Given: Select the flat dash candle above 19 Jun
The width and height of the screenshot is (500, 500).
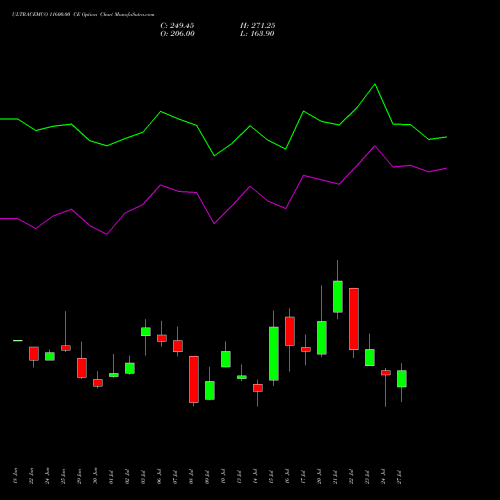Looking at the screenshot, I should click(18, 341).
